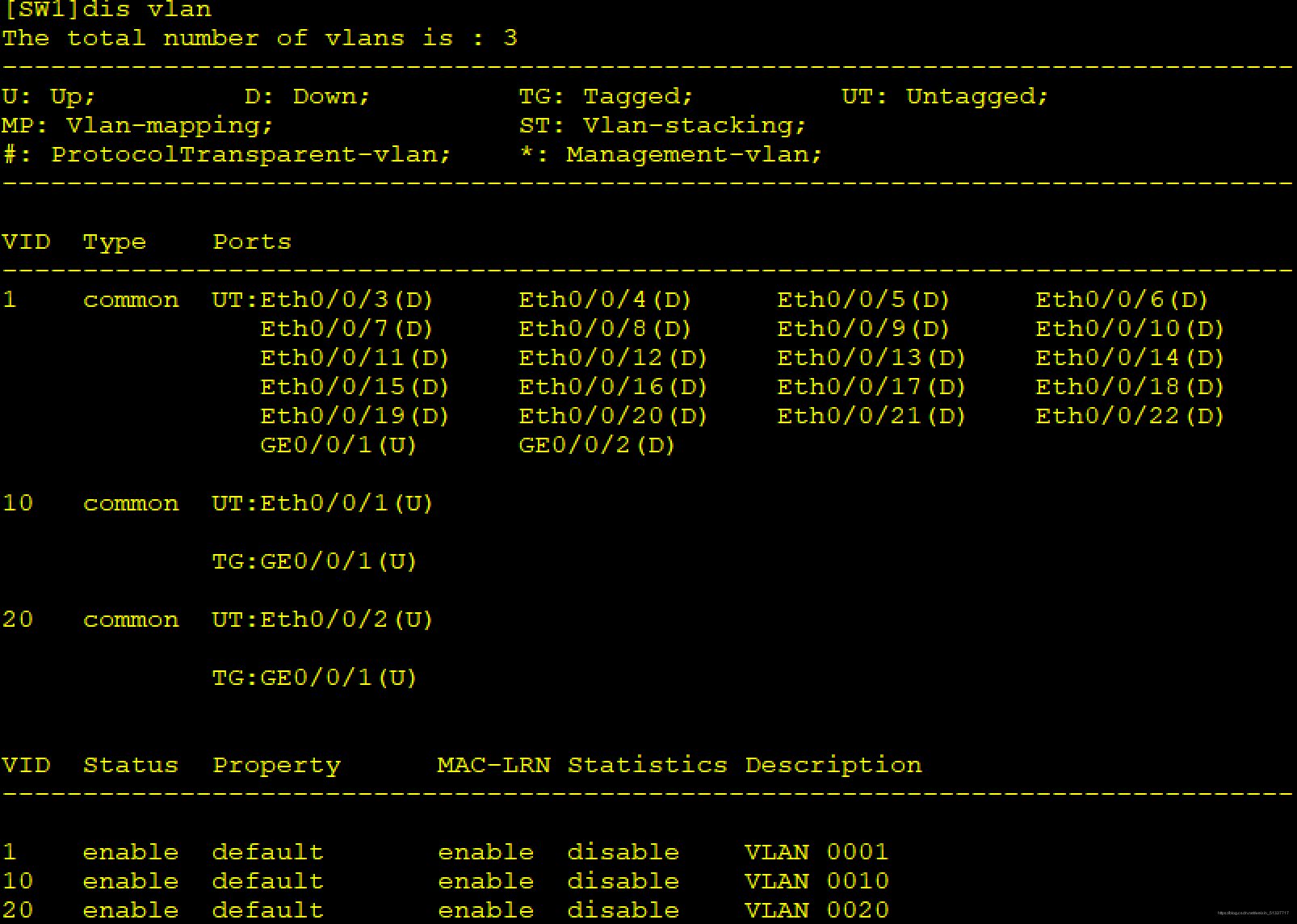The height and width of the screenshot is (924, 1297).
Task: Click the 'UT: Untagged;' legend entry
Action: point(944,96)
